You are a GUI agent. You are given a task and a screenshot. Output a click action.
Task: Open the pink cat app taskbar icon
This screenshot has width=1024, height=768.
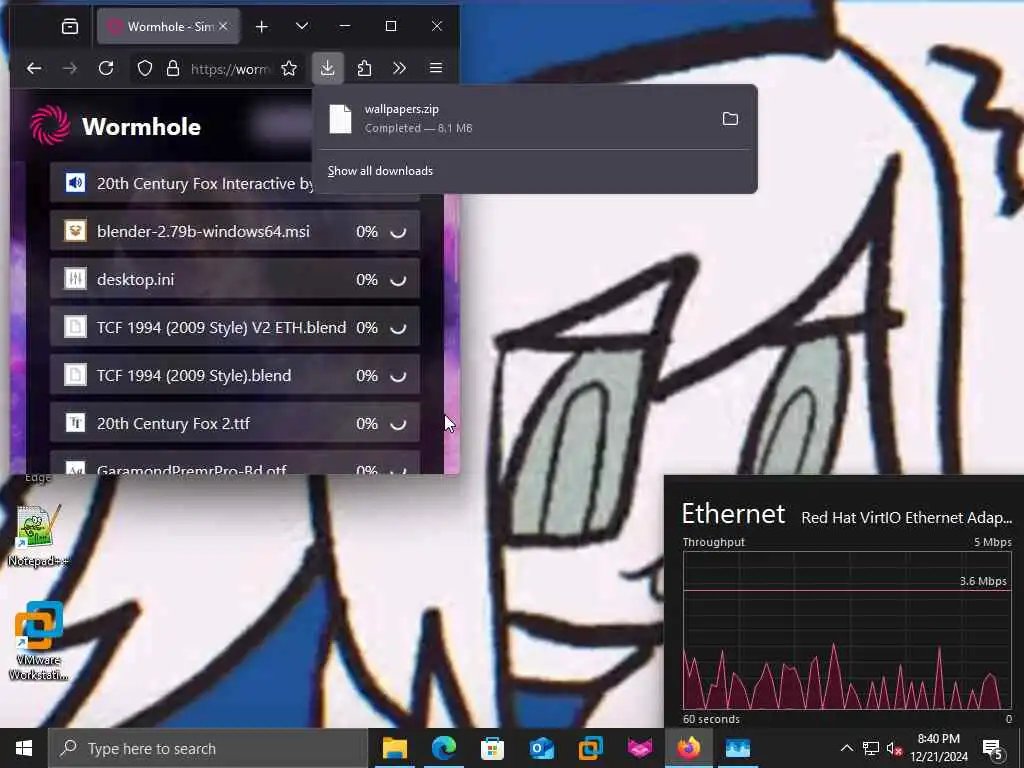click(639, 748)
